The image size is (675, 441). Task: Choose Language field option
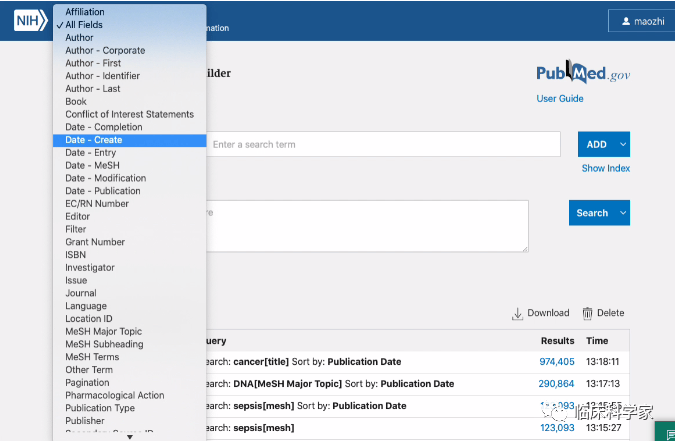130,306
